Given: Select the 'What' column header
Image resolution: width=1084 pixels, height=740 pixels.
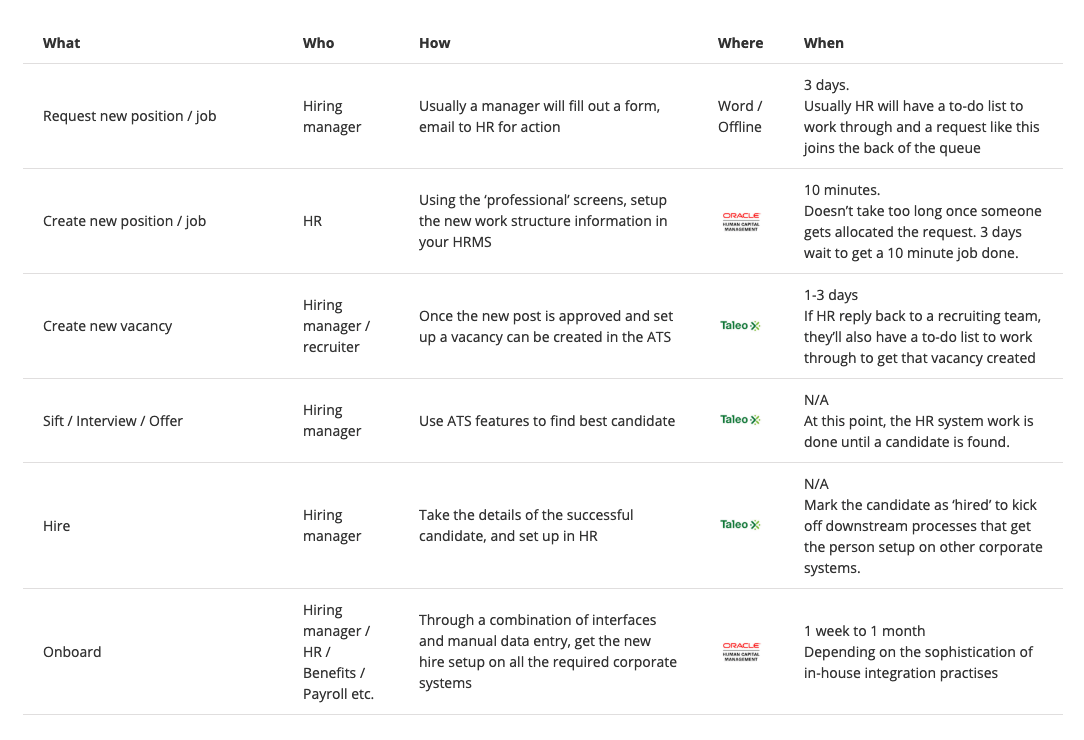Looking at the screenshot, I should tap(62, 43).
